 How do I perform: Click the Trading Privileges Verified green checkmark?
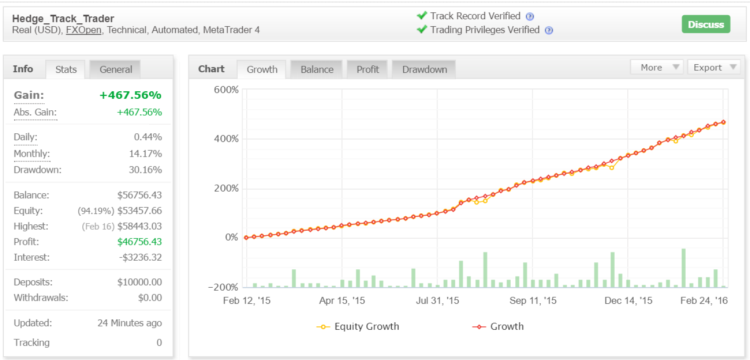pos(422,30)
